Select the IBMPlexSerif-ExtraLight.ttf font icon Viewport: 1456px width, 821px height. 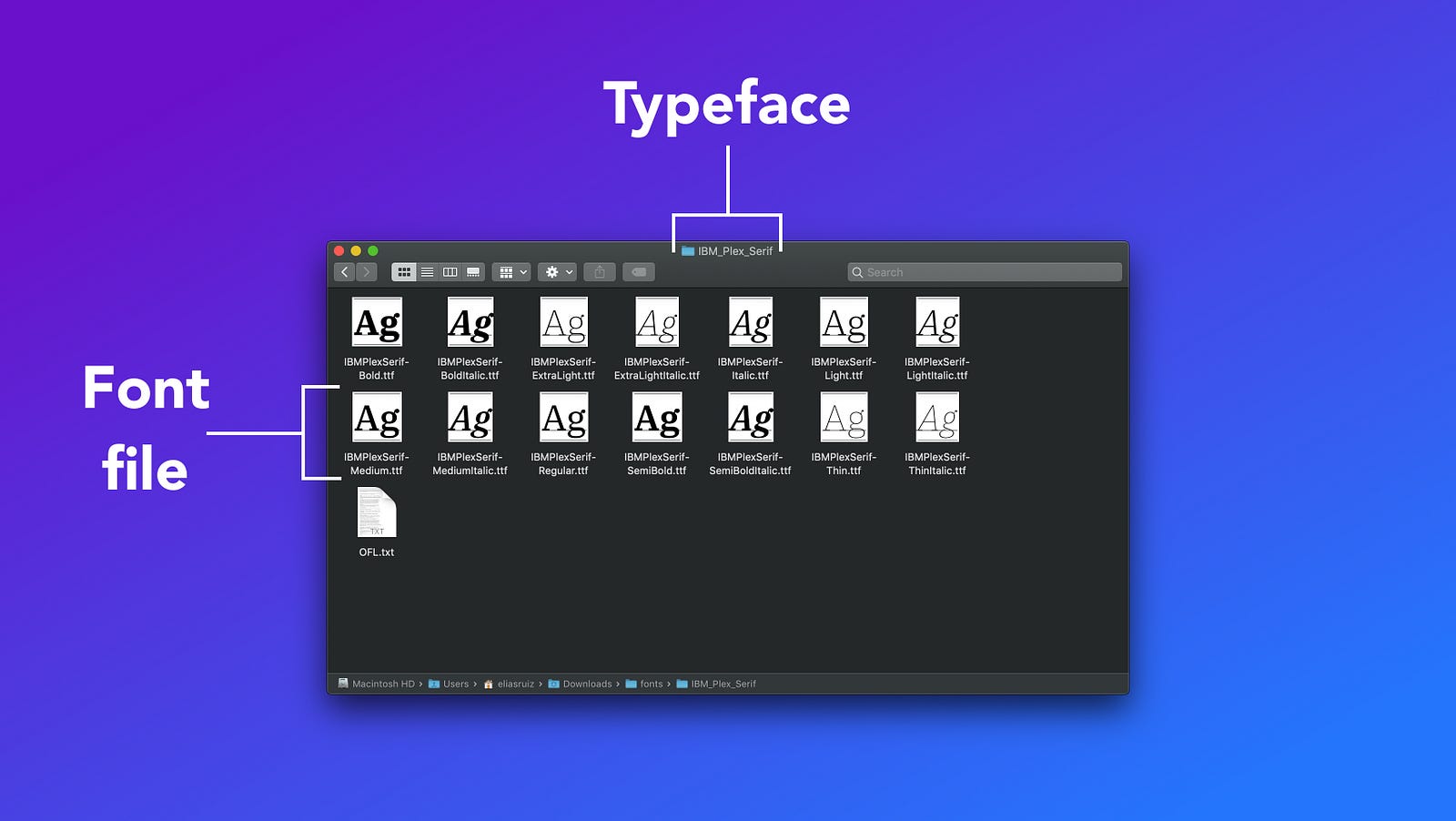click(x=564, y=322)
